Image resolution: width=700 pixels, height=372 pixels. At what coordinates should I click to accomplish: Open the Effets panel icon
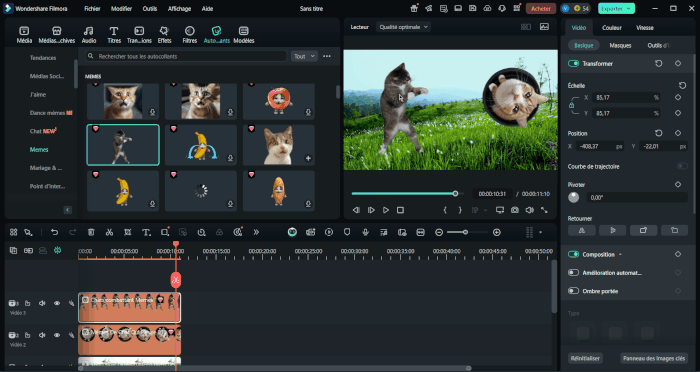[x=164, y=34]
